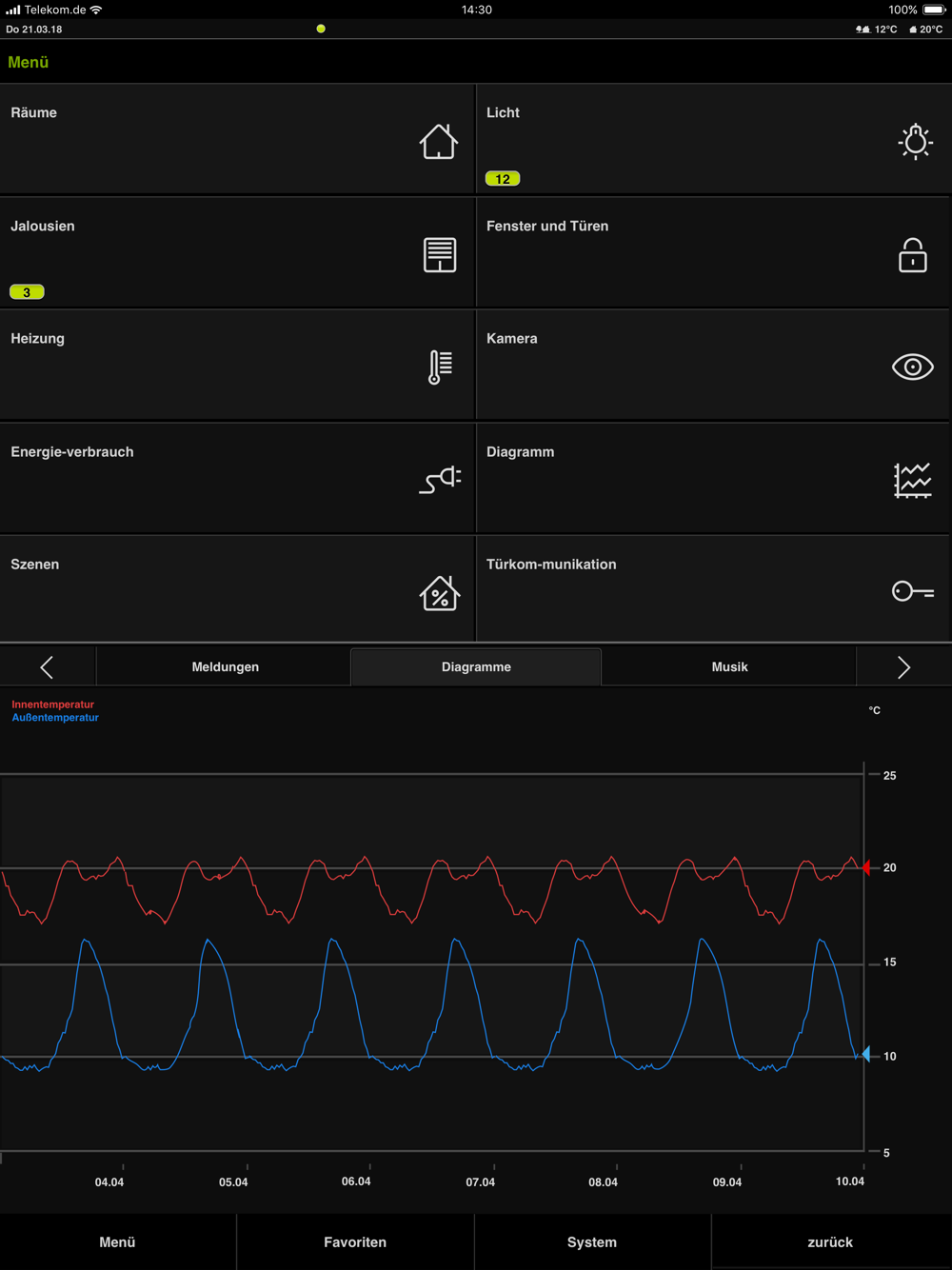The image size is (952, 1270).
Task: Open the Räume house icon
Action: pos(439,142)
